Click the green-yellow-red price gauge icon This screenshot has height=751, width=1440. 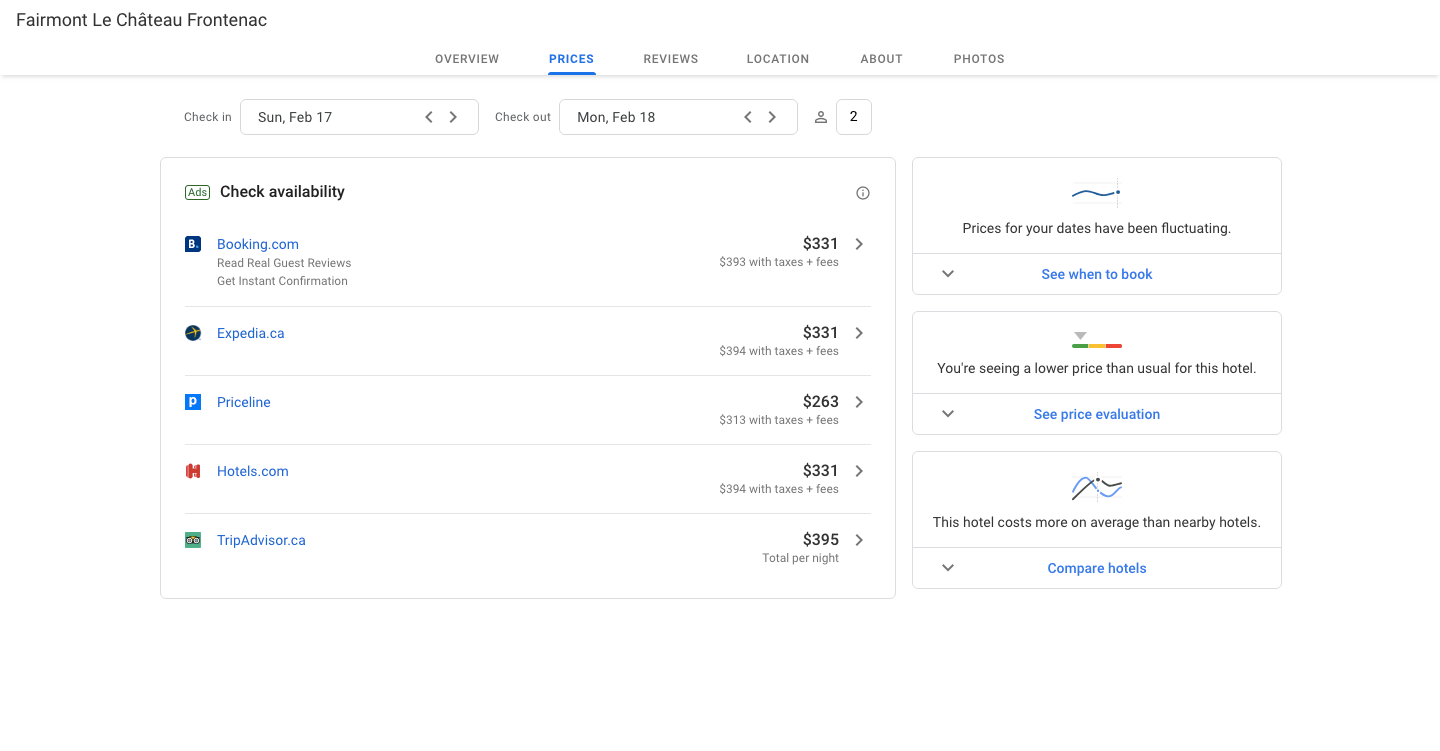pos(1096,339)
